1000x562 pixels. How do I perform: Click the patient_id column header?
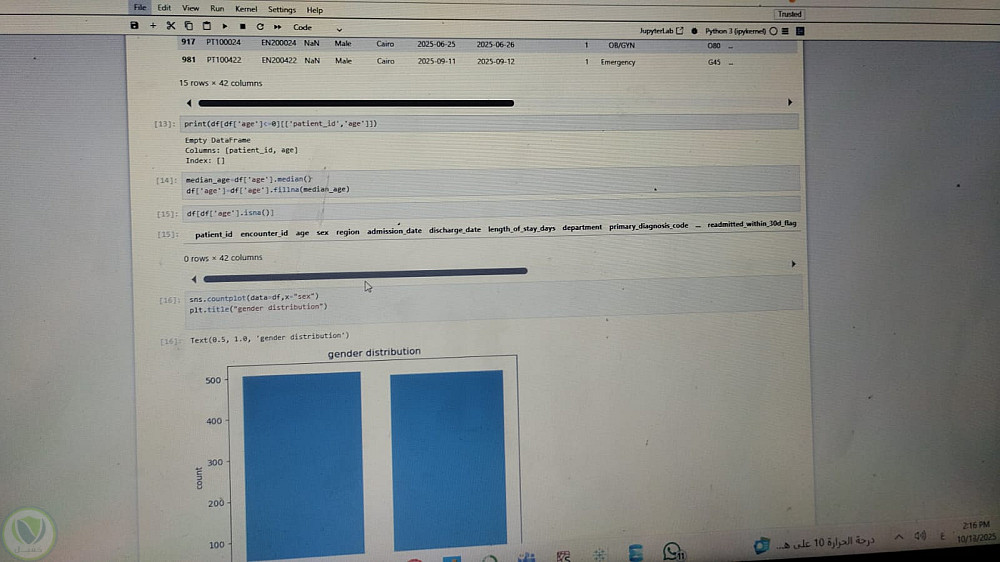point(214,235)
